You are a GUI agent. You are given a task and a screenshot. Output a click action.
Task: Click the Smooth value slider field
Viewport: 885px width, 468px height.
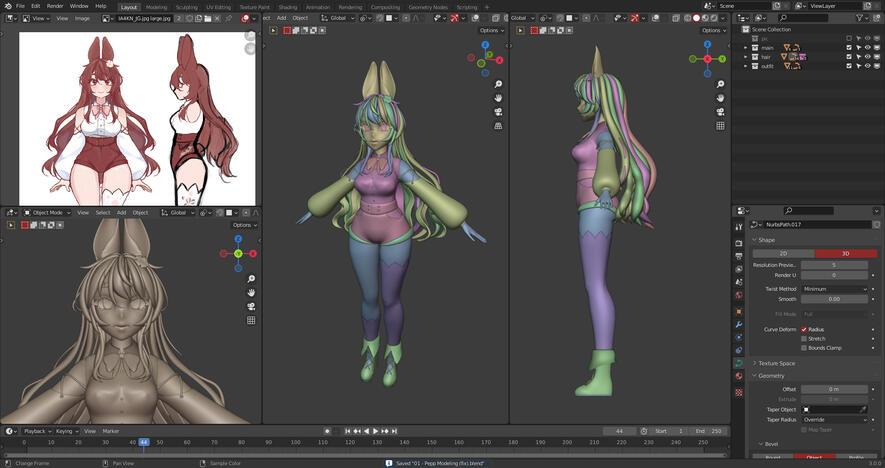point(835,299)
